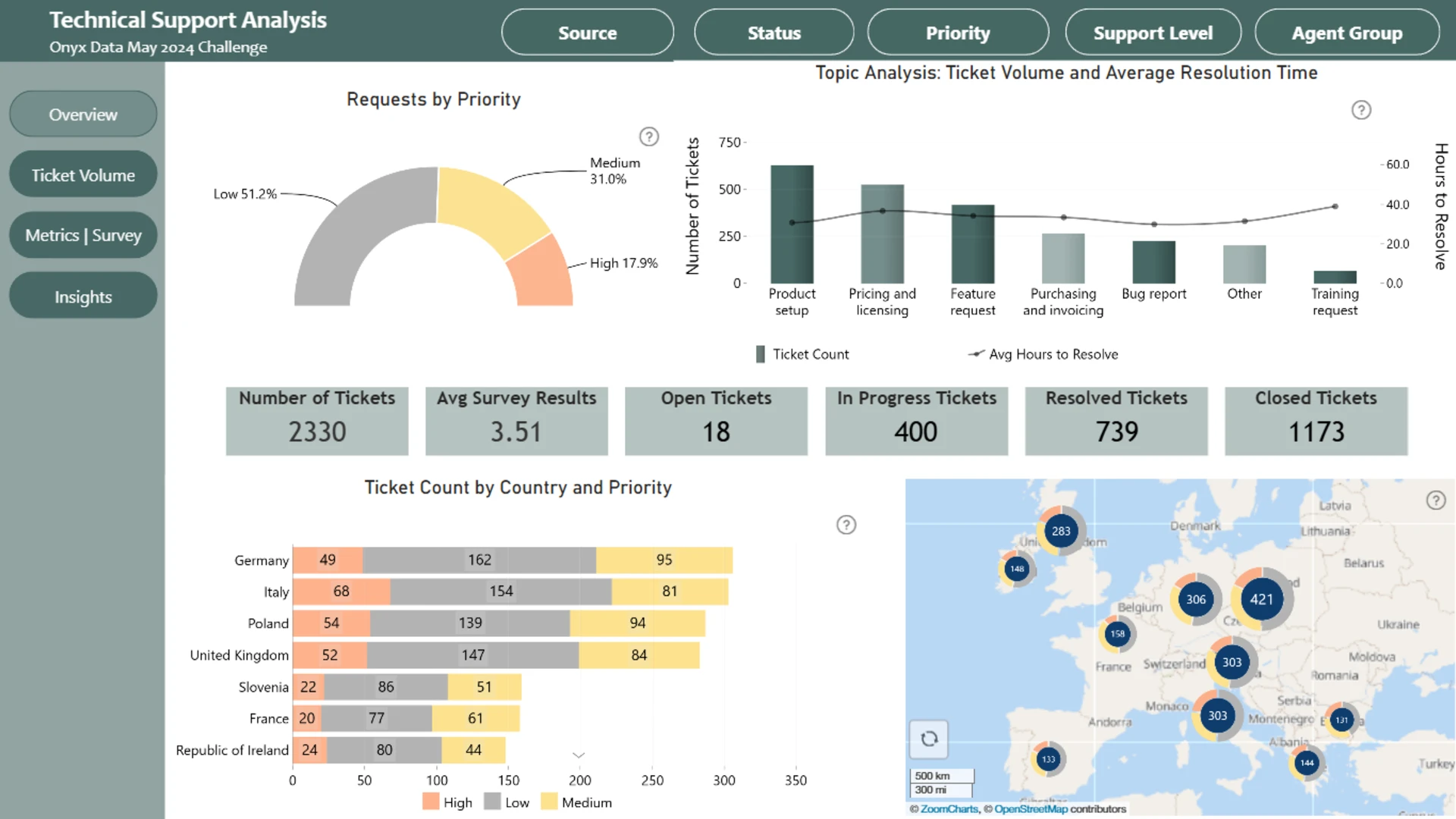Image resolution: width=1456 pixels, height=819 pixels.
Task: Click the map reset refresh button
Action: tap(929, 739)
